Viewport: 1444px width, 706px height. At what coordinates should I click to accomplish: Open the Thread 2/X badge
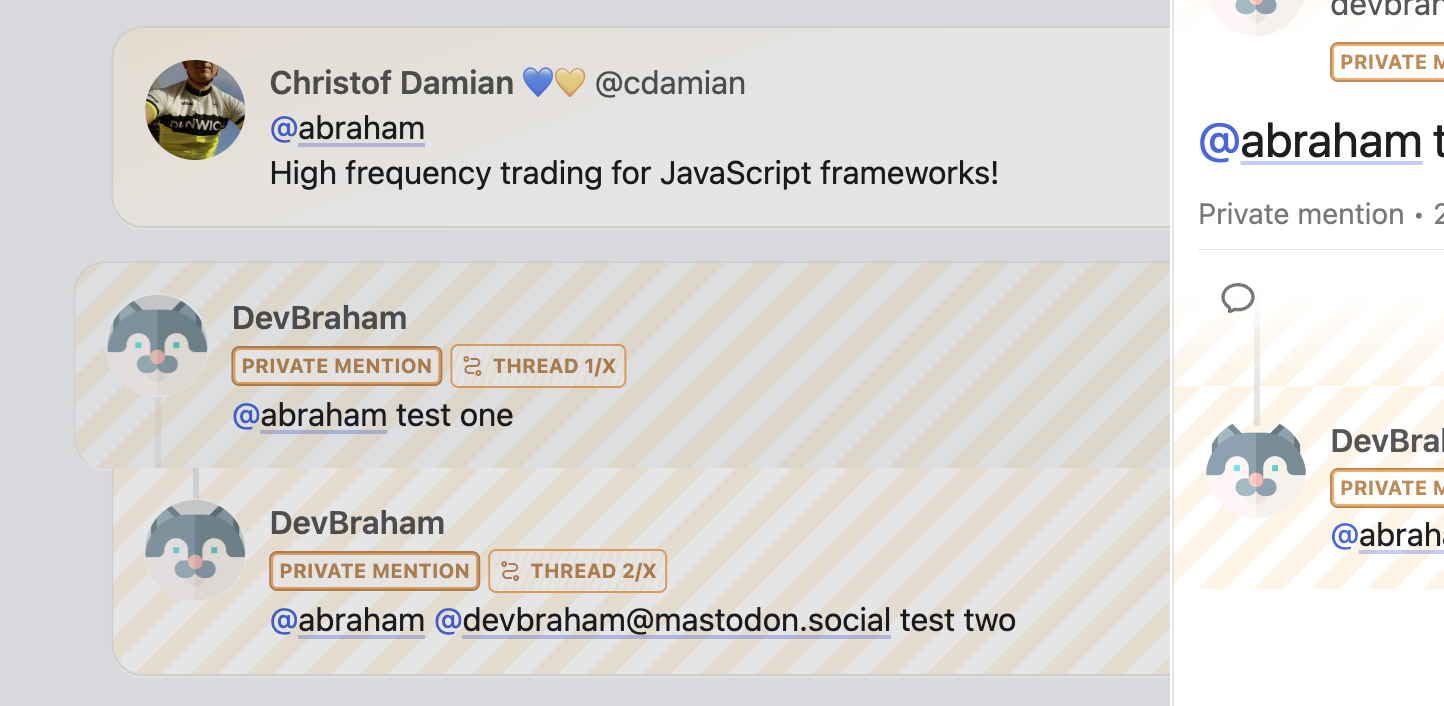[x=577, y=571]
